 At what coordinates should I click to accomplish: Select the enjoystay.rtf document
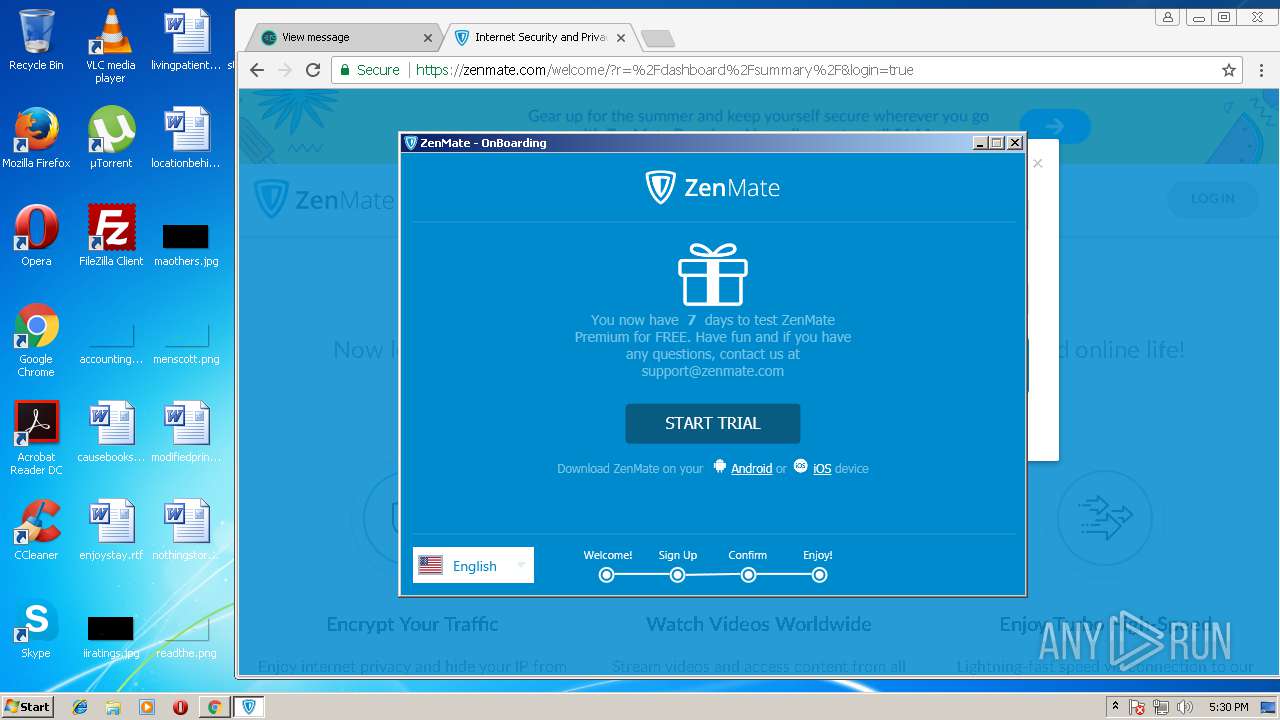click(x=110, y=529)
